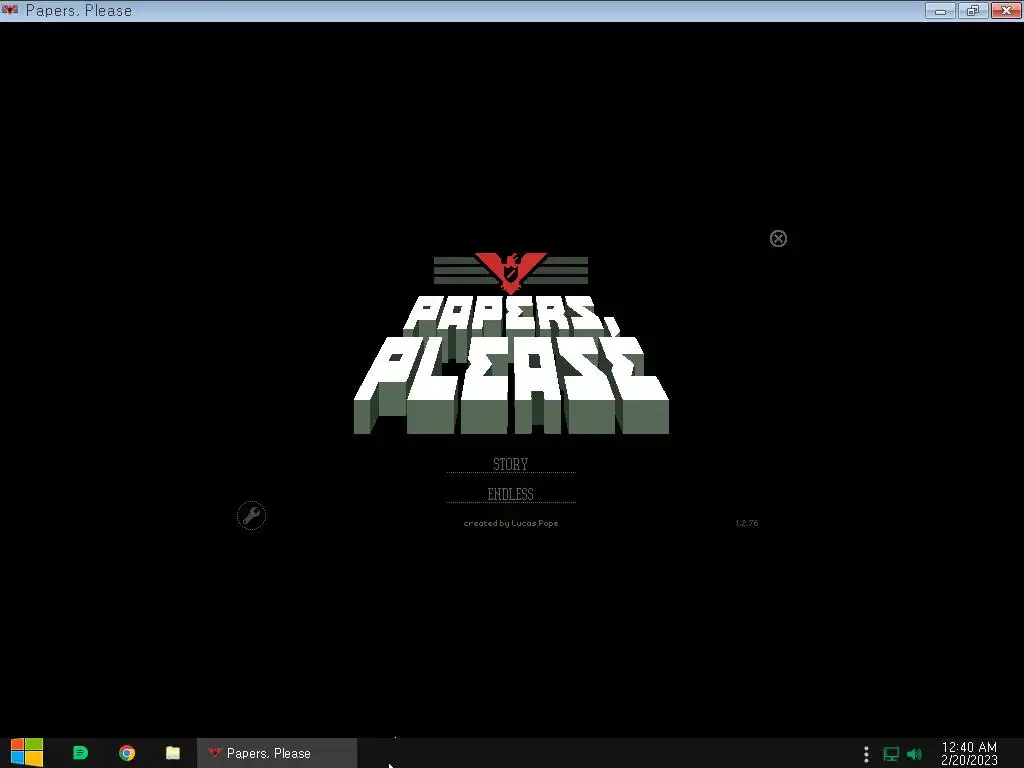Select Papers, Please taskbar button
Screen dimensions: 1024x768
click(x=277, y=753)
